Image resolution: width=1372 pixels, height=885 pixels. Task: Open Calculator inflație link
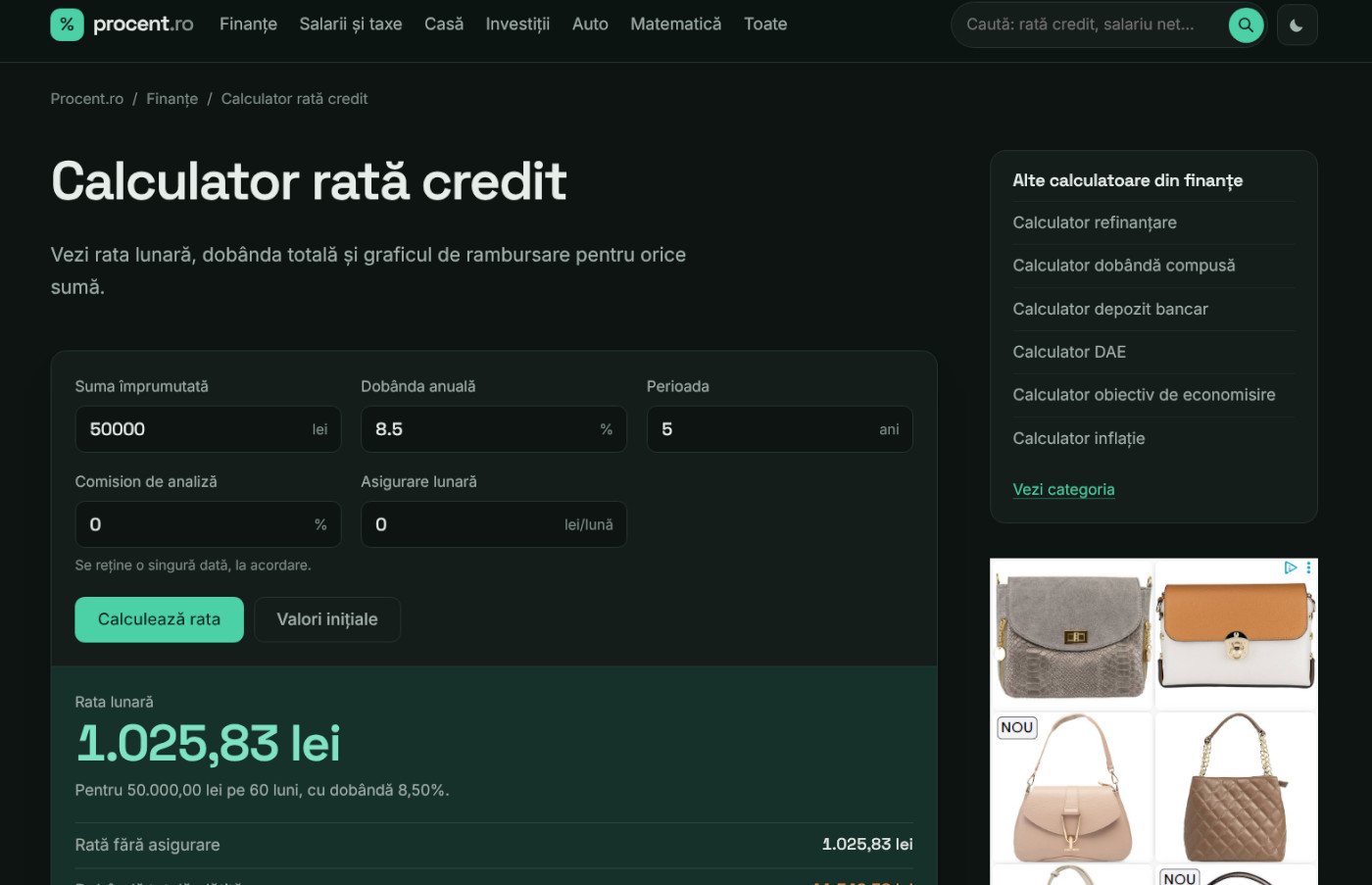click(x=1079, y=438)
